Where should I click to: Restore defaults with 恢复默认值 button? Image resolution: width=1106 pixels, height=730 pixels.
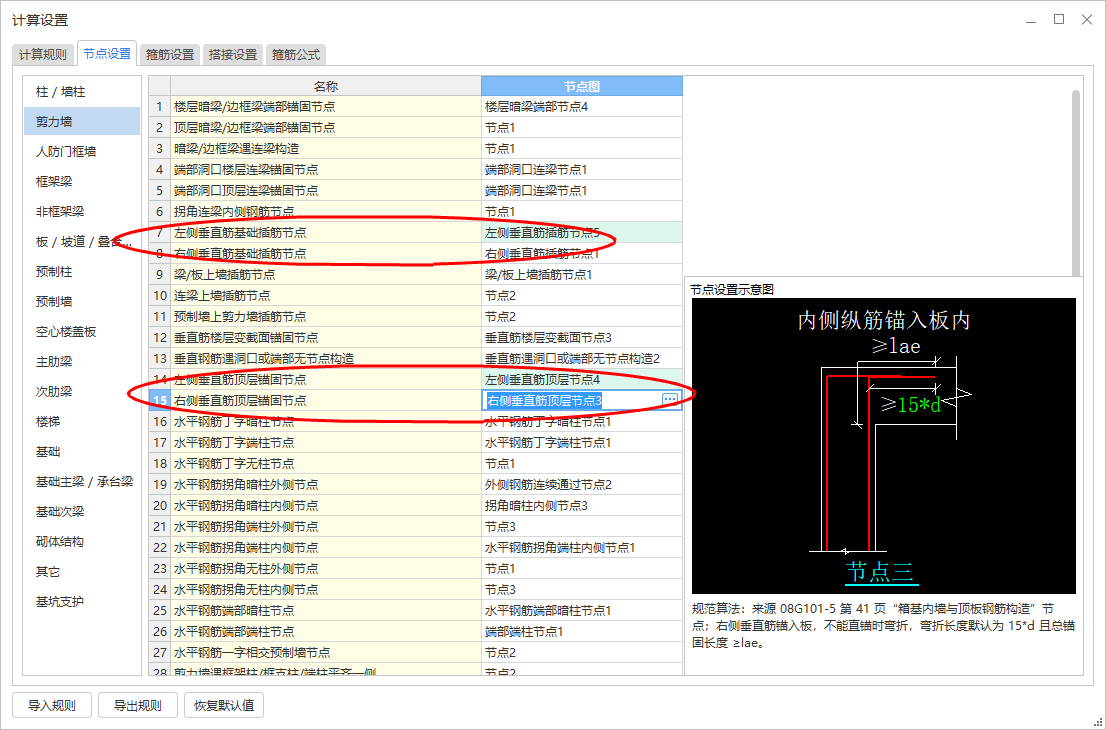[224, 705]
